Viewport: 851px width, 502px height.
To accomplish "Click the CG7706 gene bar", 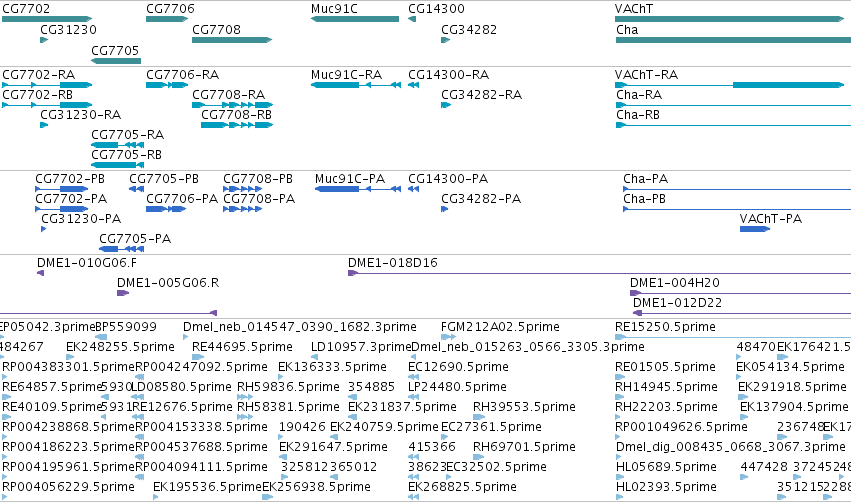I will pyautogui.click(x=167, y=19).
